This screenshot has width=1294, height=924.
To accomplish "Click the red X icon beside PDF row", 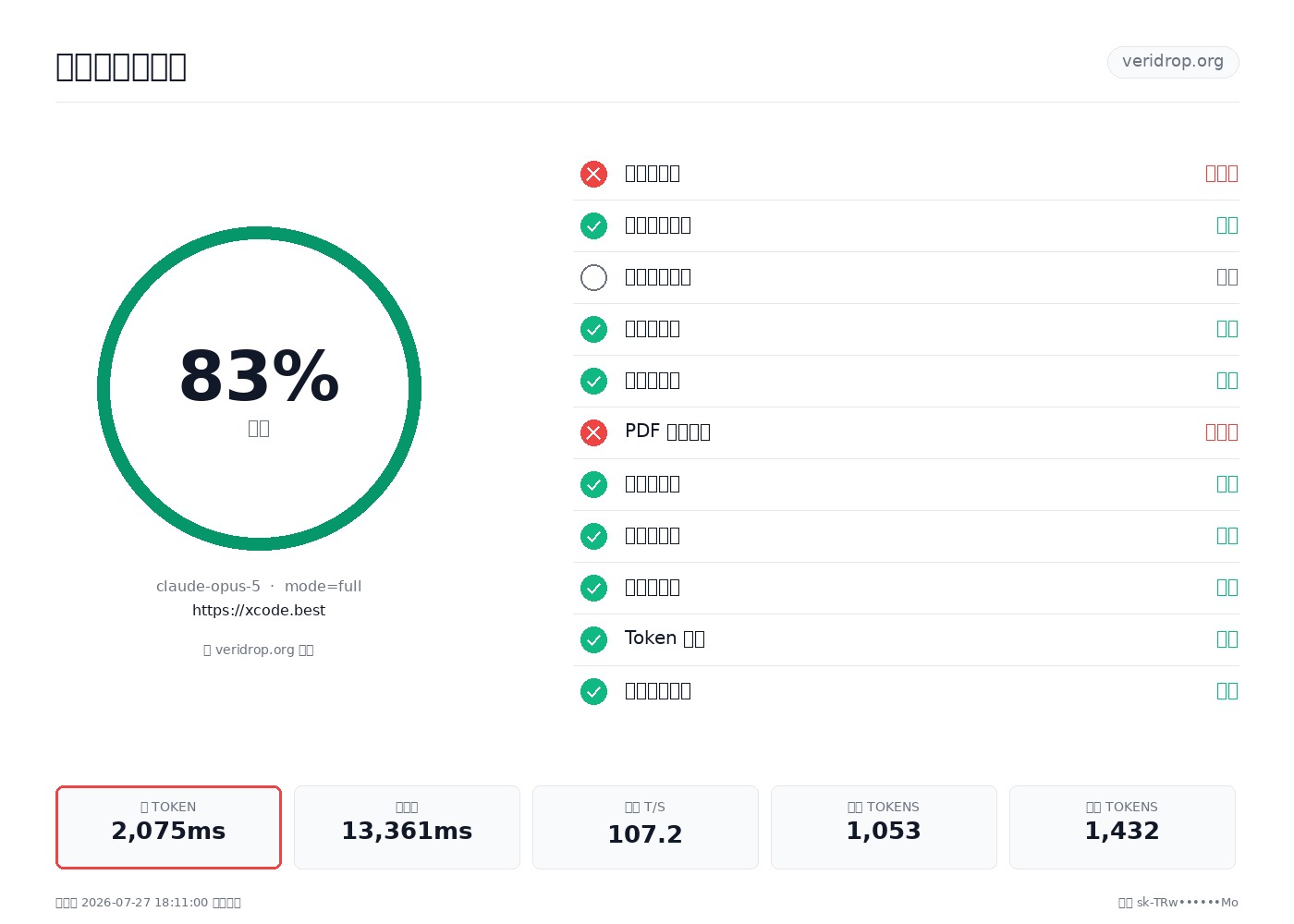I will [593, 432].
